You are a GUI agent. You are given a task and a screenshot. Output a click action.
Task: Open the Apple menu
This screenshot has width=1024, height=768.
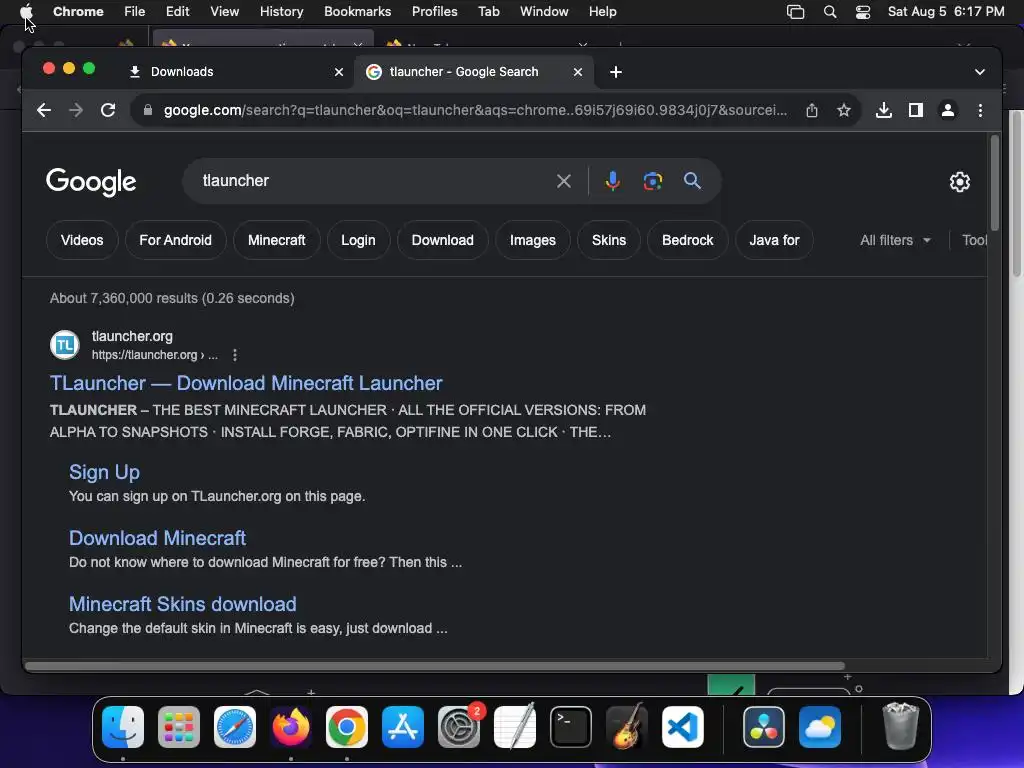26,12
